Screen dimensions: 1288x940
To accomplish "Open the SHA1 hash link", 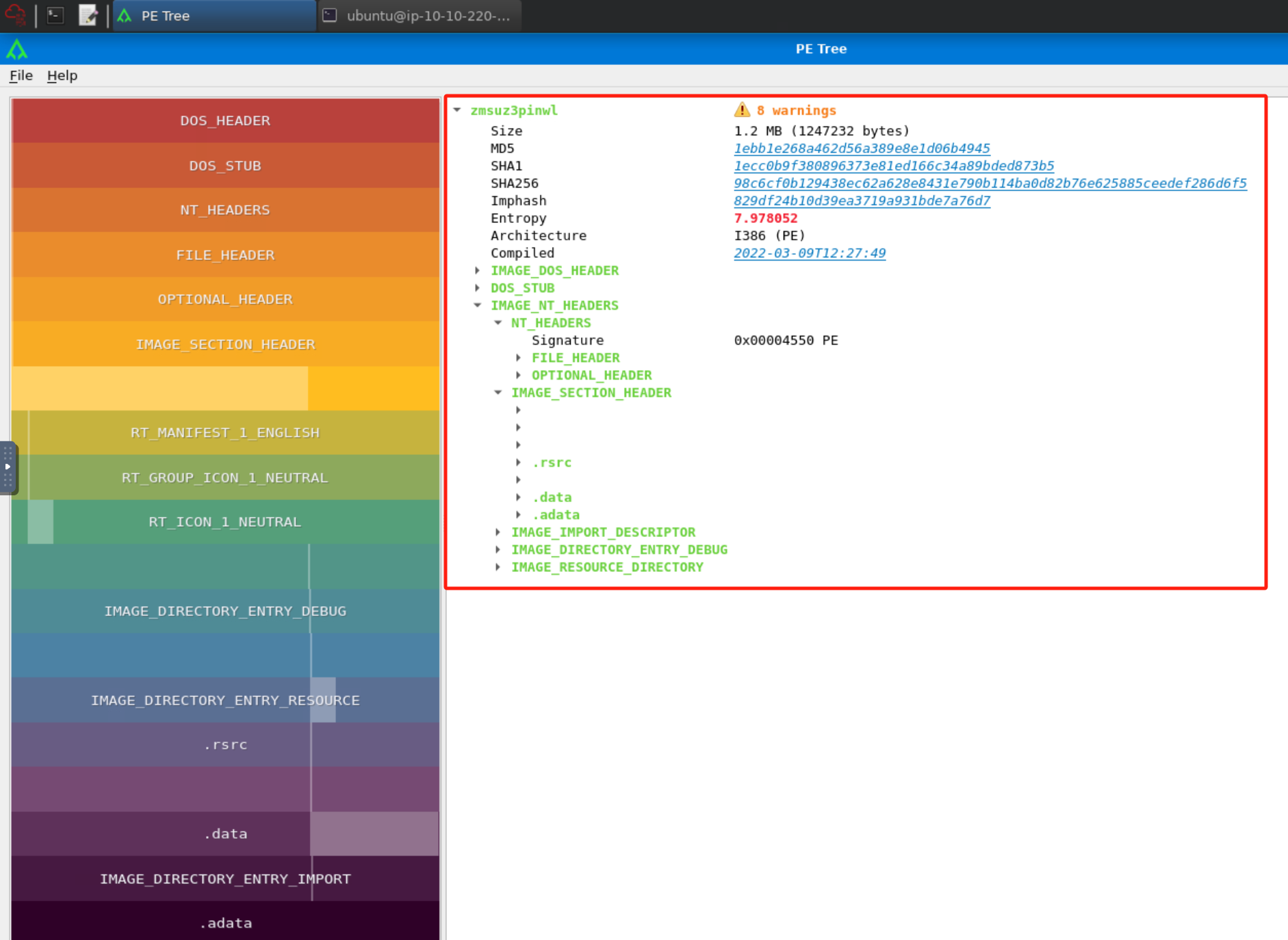I will pos(894,166).
